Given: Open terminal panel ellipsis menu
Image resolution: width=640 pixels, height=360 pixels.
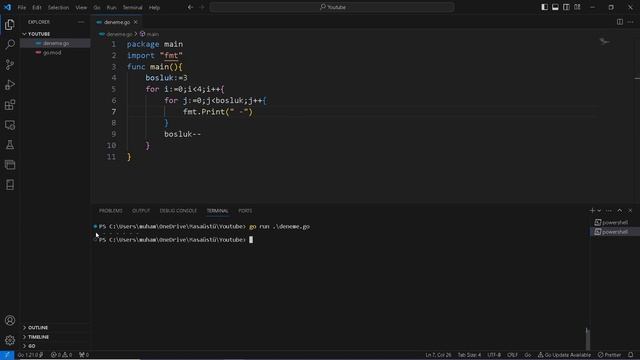Looking at the screenshot, I should pyautogui.click(x=609, y=211).
